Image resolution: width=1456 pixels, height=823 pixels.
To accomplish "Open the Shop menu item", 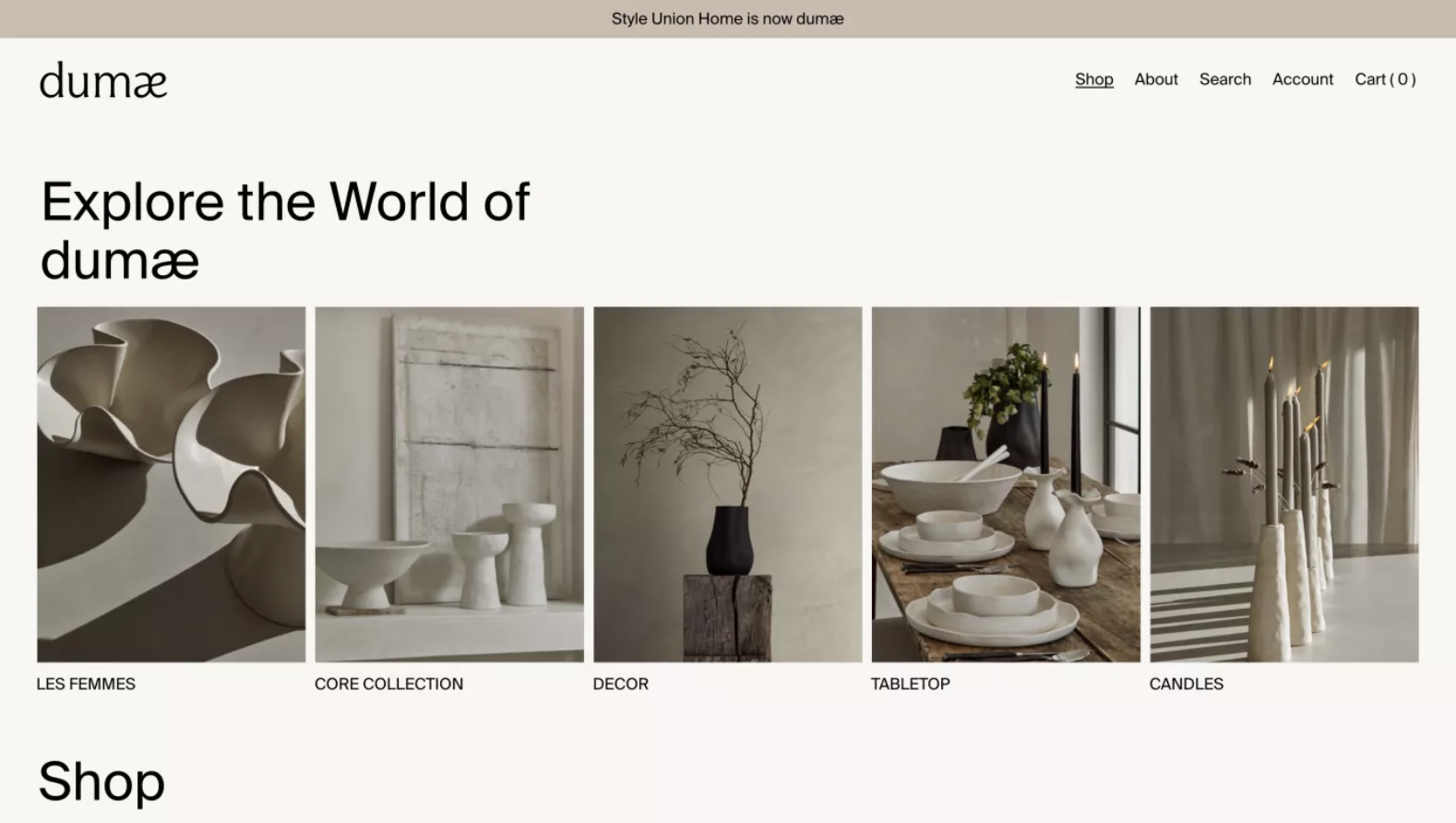I will point(1093,79).
